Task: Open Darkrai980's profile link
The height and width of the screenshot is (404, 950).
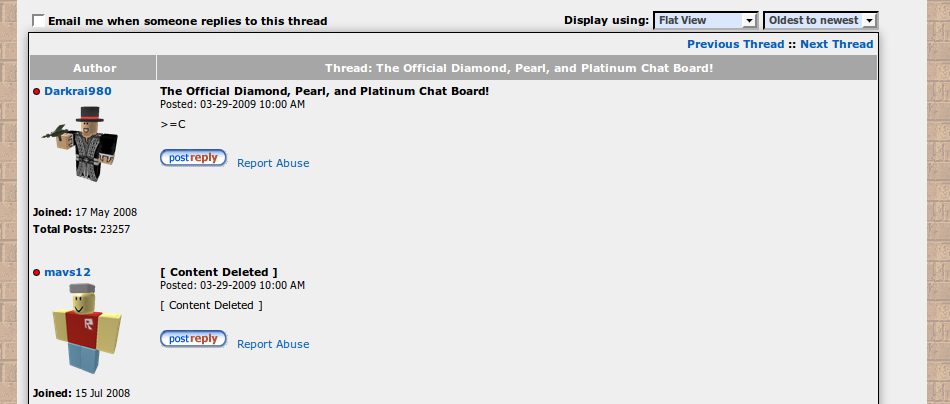Action: [x=78, y=91]
